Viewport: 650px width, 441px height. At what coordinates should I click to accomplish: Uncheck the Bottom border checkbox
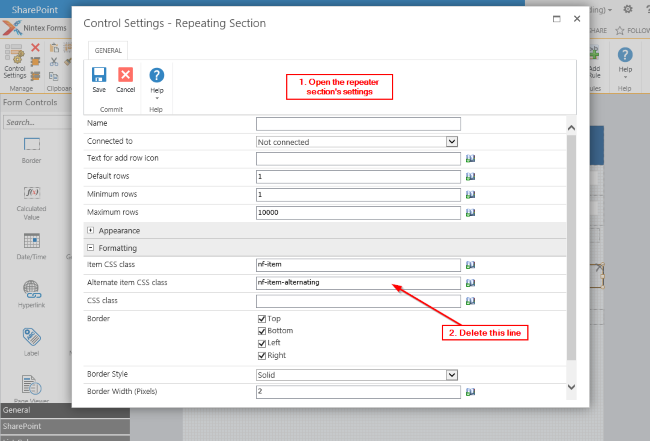tap(262, 331)
